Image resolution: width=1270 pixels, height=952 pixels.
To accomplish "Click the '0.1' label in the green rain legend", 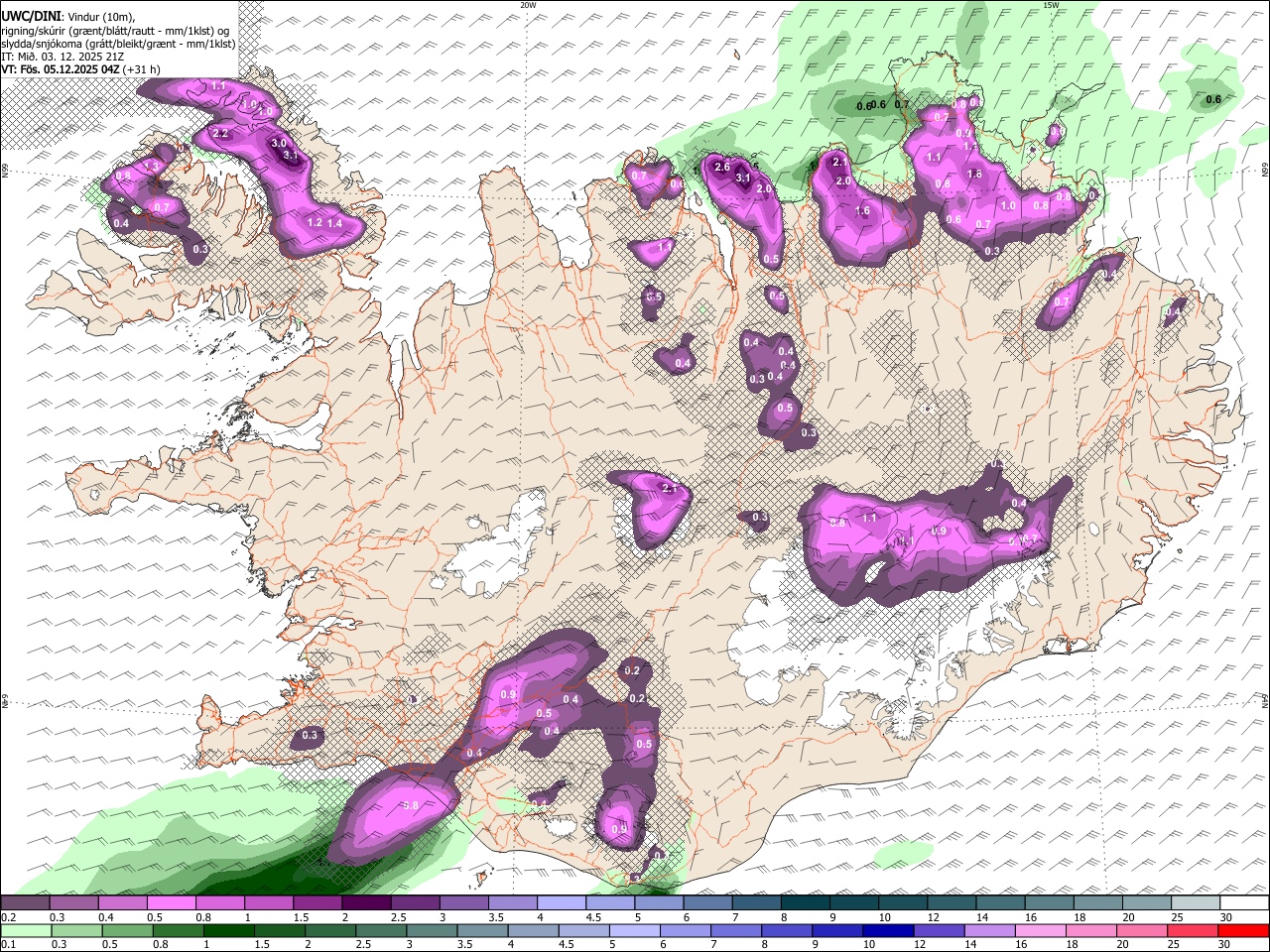I will pyautogui.click(x=6, y=945).
